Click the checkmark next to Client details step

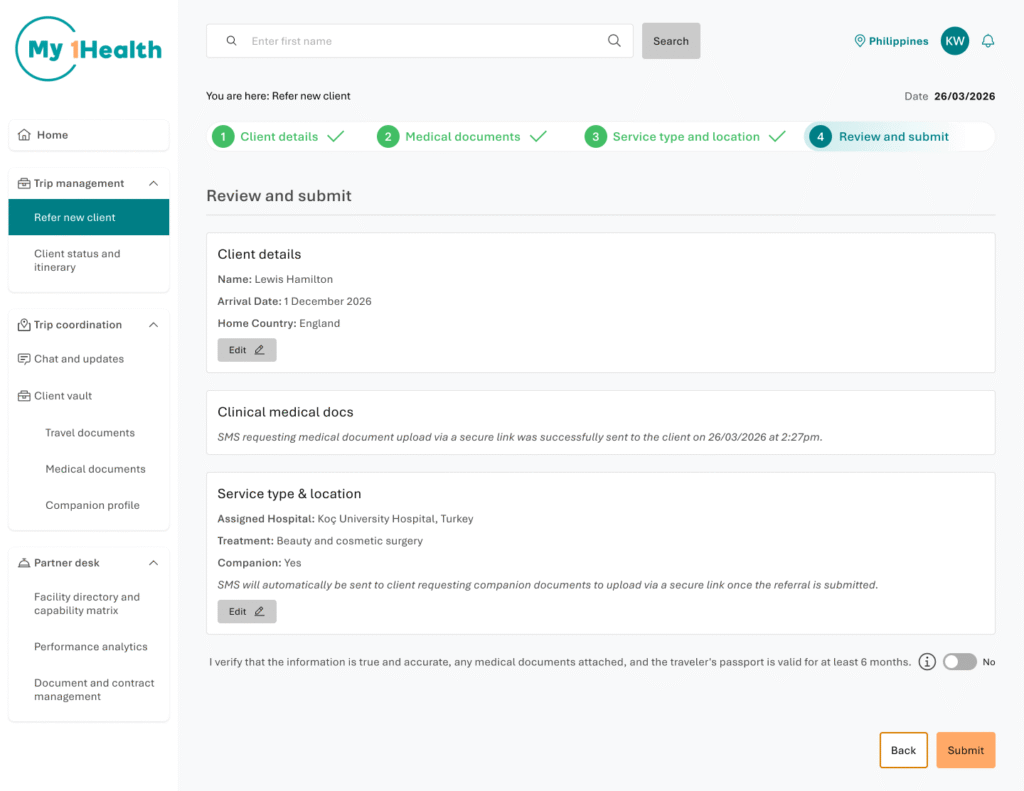click(x=336, y=137)
